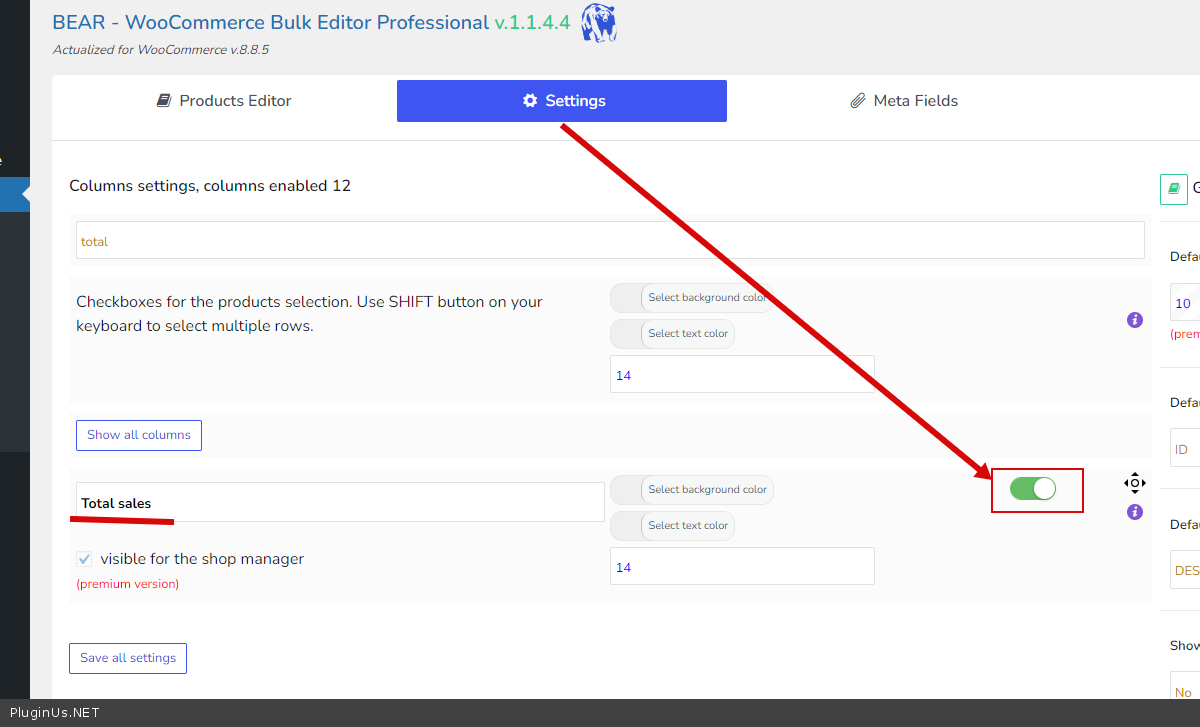The width and height of the screenshot is (1200, 727).
Task: Select text color for checkboxes column
Action: (672, 334)
